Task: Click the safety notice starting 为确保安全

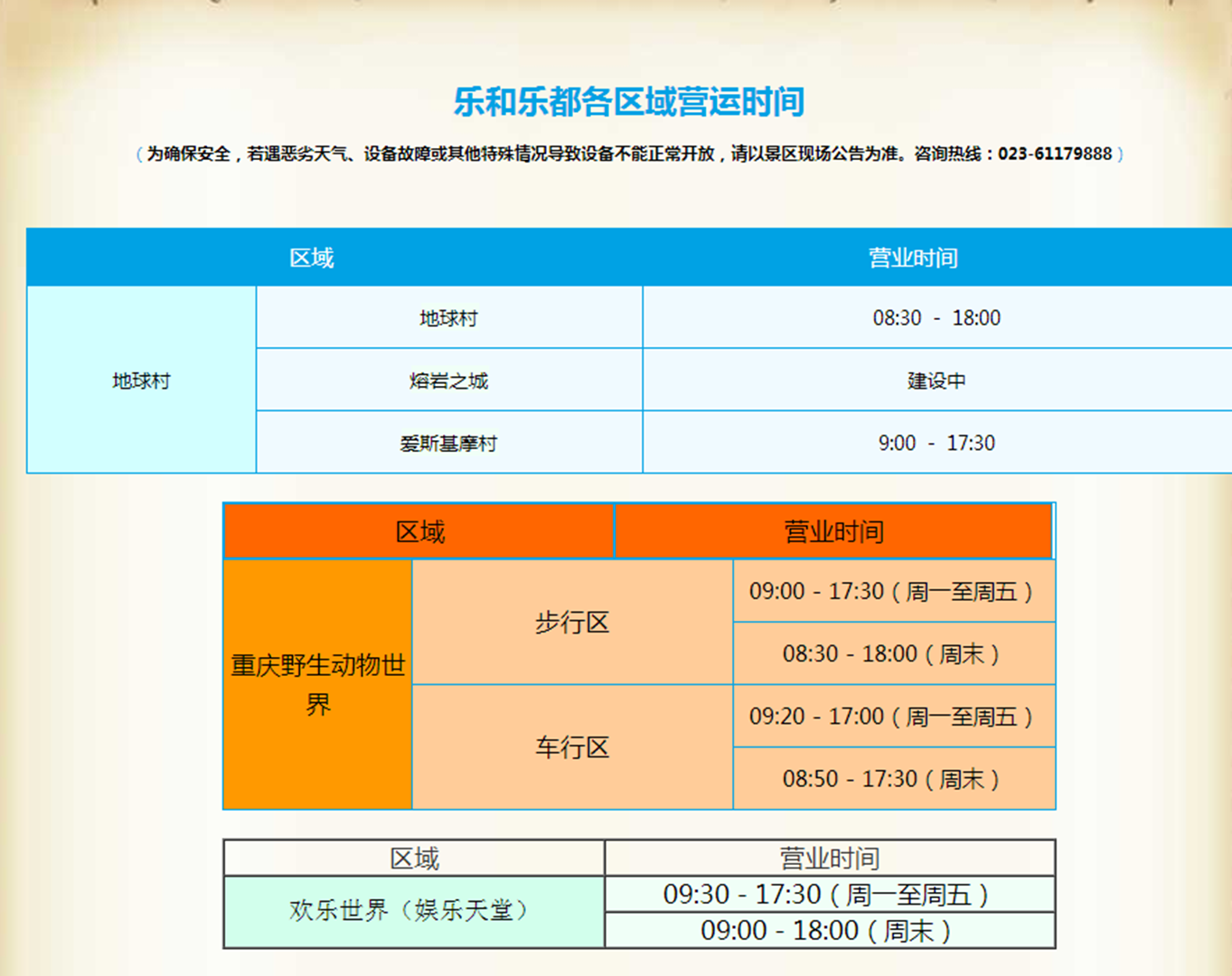Action: (629, 154)
